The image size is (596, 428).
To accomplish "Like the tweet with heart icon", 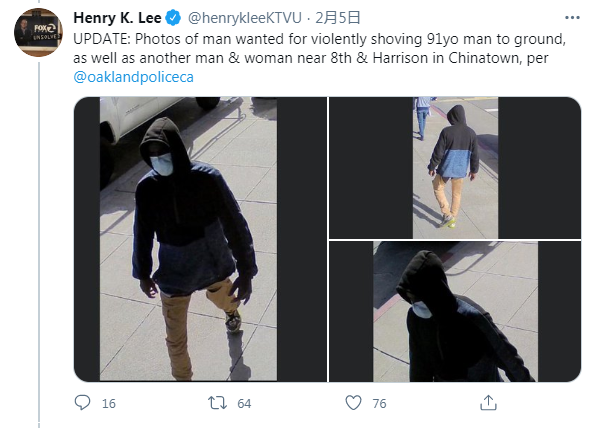I will tap(353, 403).
